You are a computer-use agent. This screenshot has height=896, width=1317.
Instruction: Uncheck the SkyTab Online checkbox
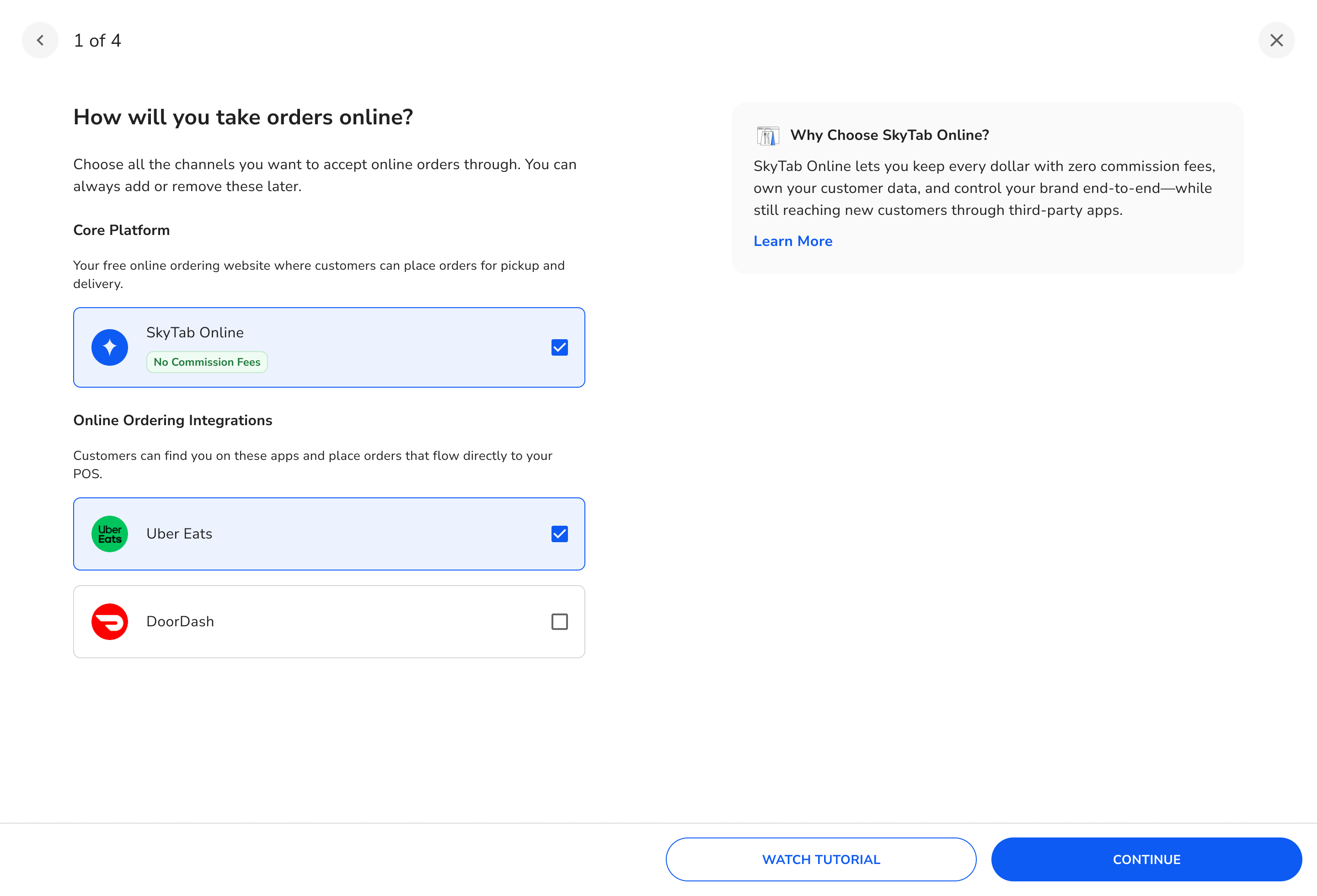tap(559, 347)
